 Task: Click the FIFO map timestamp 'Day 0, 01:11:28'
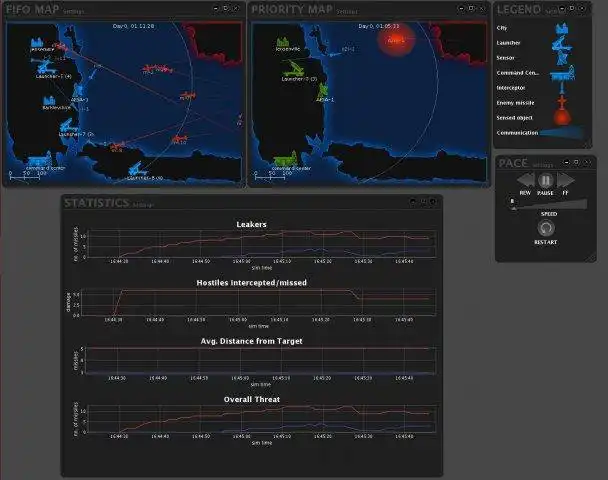pos(133,26)
